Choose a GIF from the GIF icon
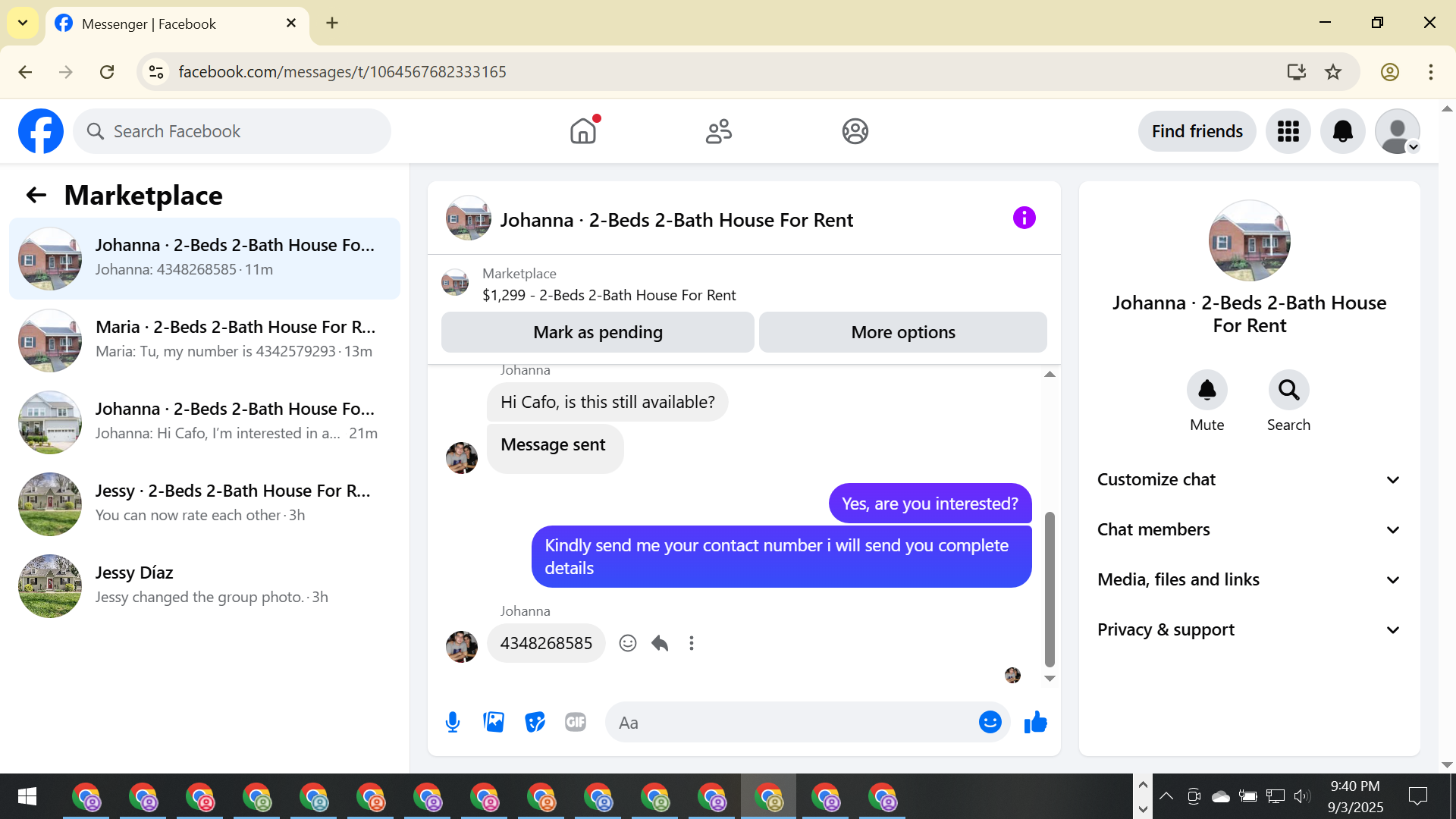 point(576,722)
